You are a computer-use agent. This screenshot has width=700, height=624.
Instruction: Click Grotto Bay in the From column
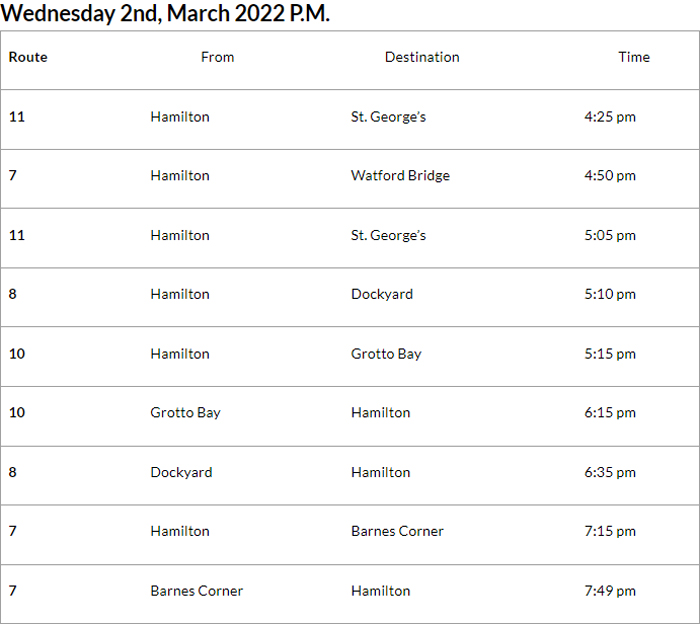coord(186,413)
